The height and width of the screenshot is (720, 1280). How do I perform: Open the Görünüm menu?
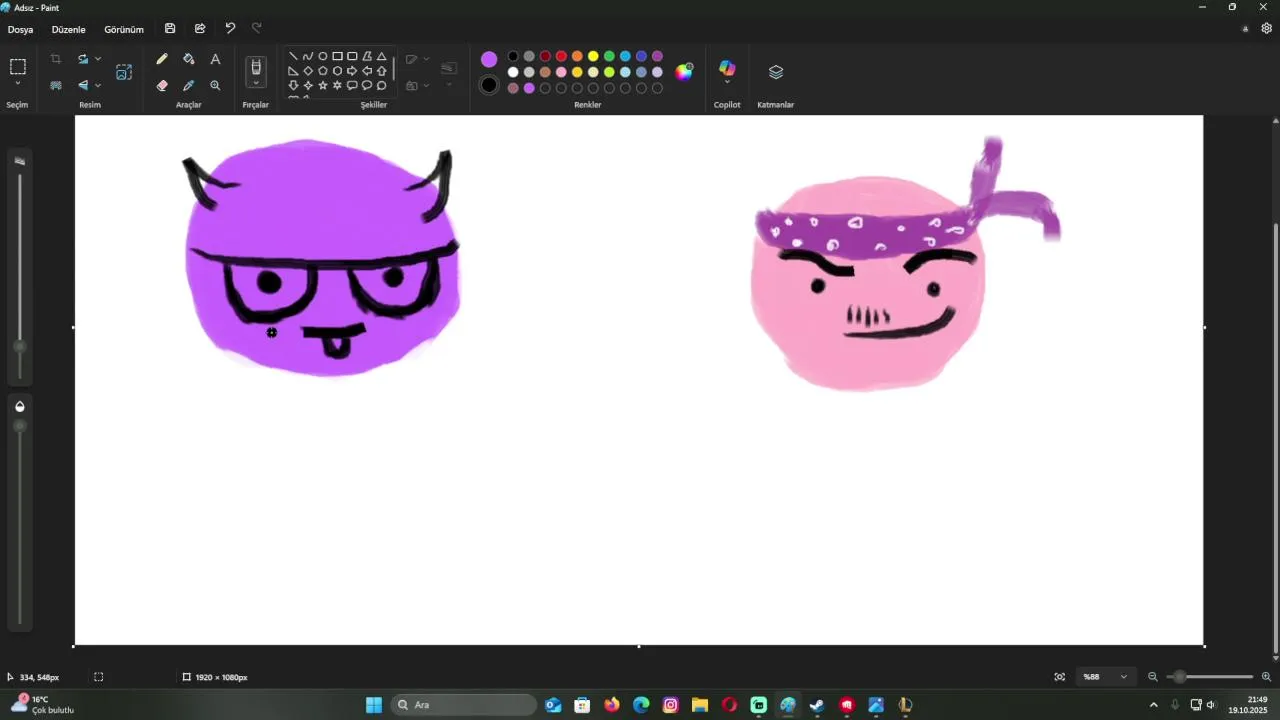[124, 29]
